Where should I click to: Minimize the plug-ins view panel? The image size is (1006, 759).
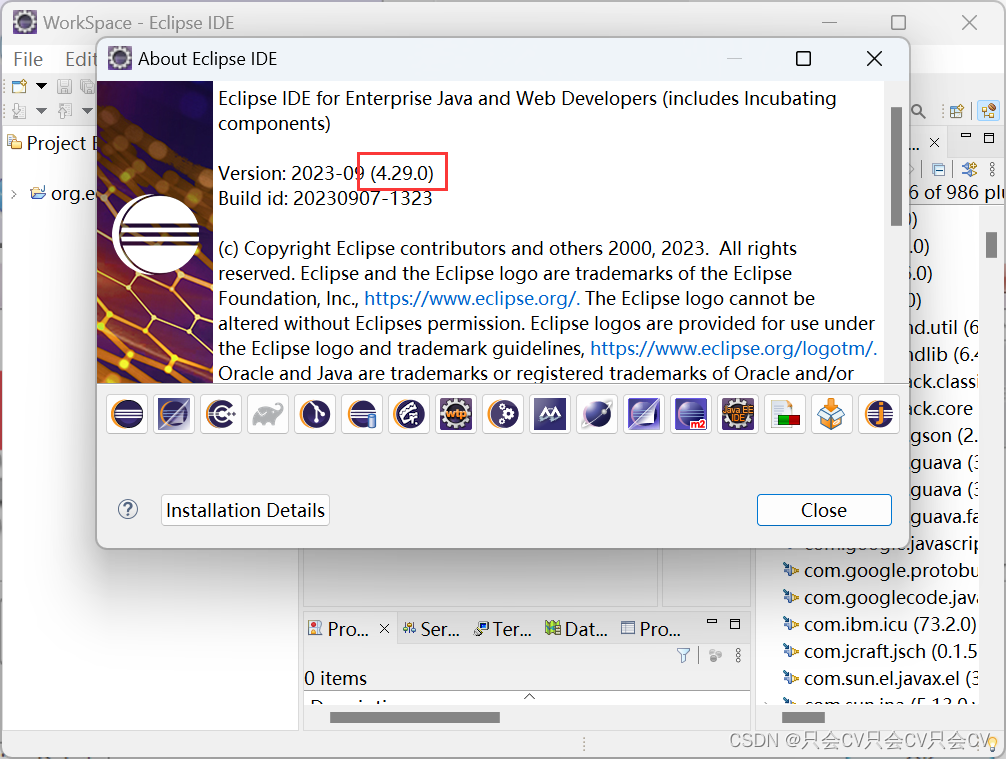(966, 136)
